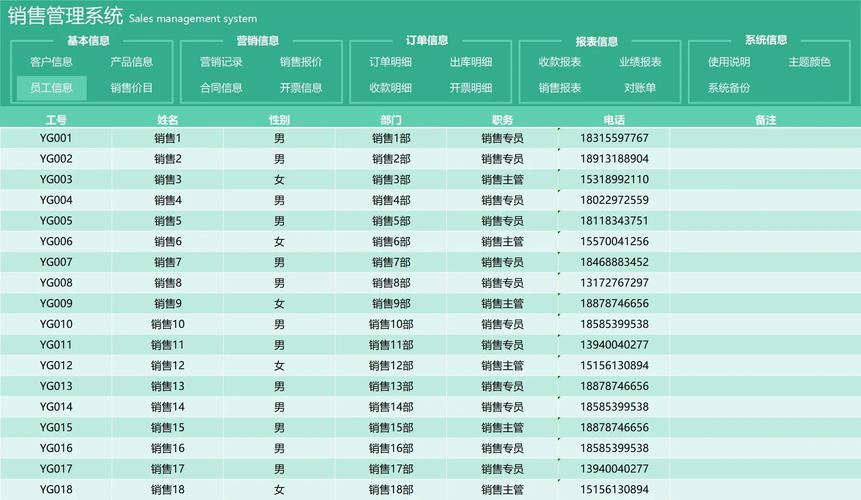Viewport: 861px width, 500px height.
Task: Select phone number cell 18315597767
Action: click(614, 138)
